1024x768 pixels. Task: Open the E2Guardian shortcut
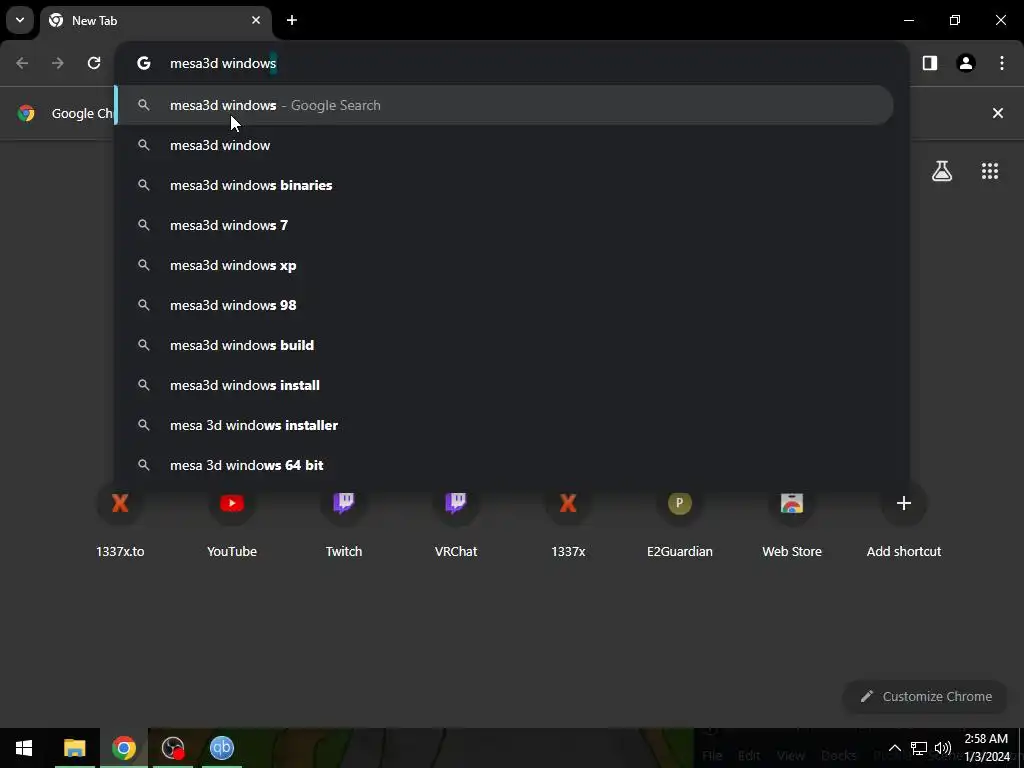click(x=680, y=522)
